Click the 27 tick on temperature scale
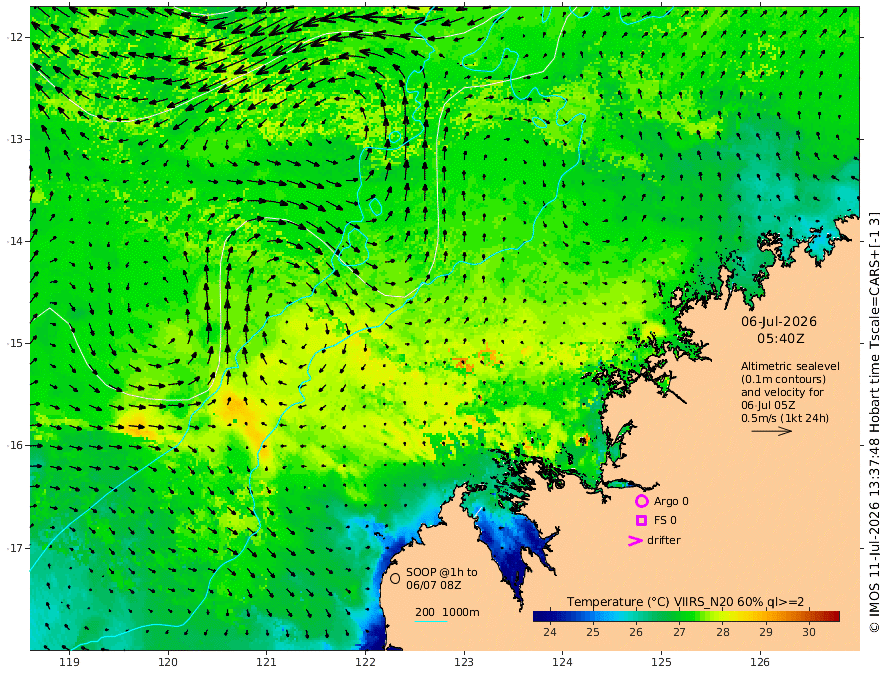This screenshot has height=680, width=880. click(679, 632)
